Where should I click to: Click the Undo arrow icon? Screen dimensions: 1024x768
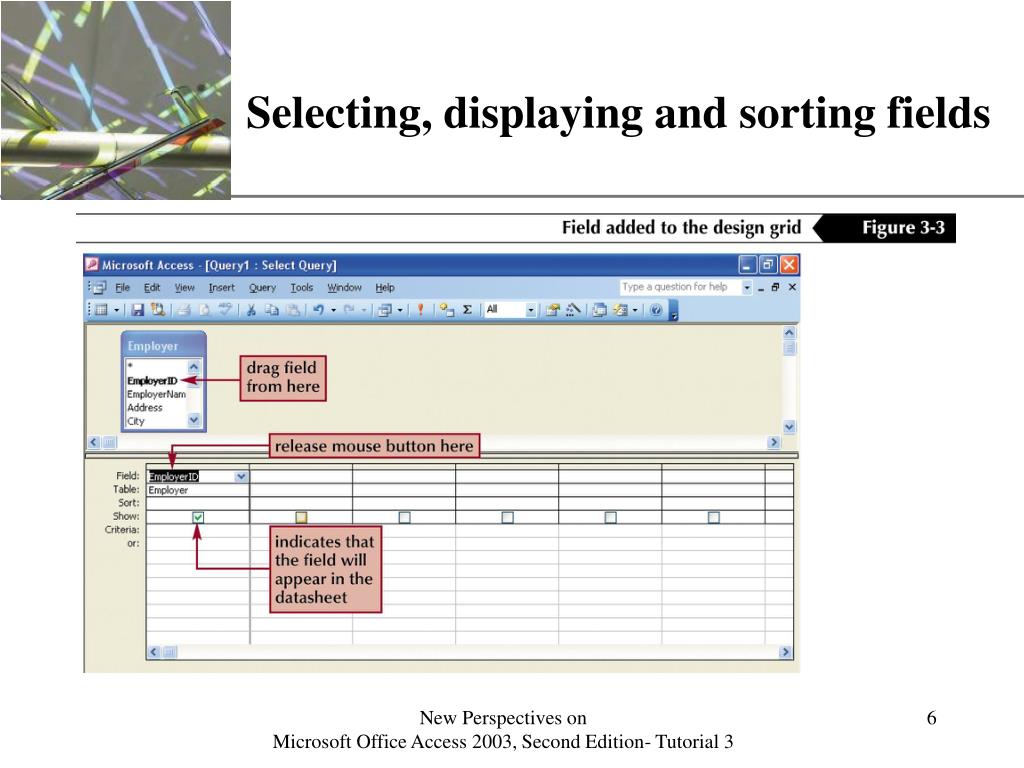tap(318, 310)
